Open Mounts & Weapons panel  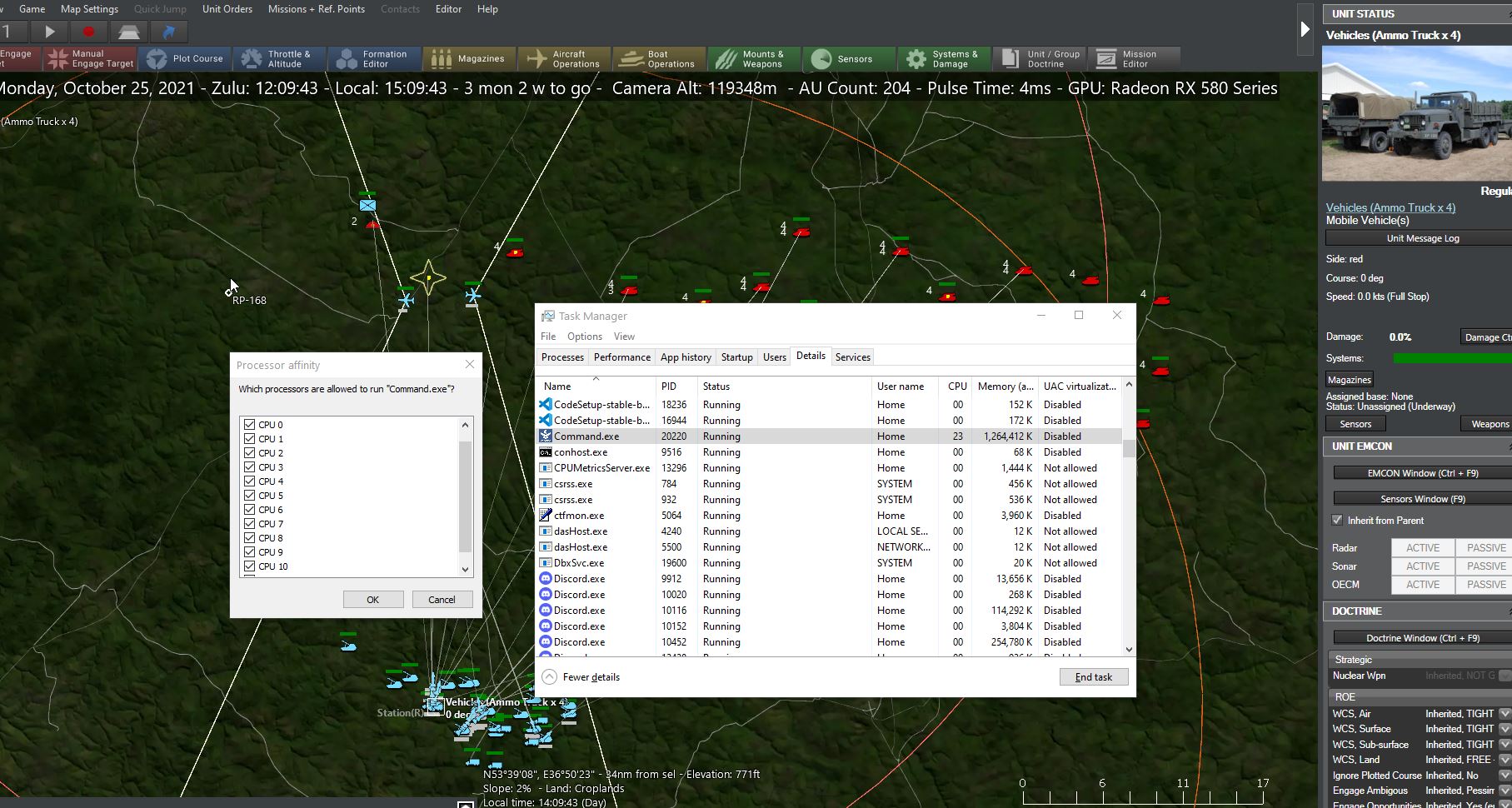753,59
